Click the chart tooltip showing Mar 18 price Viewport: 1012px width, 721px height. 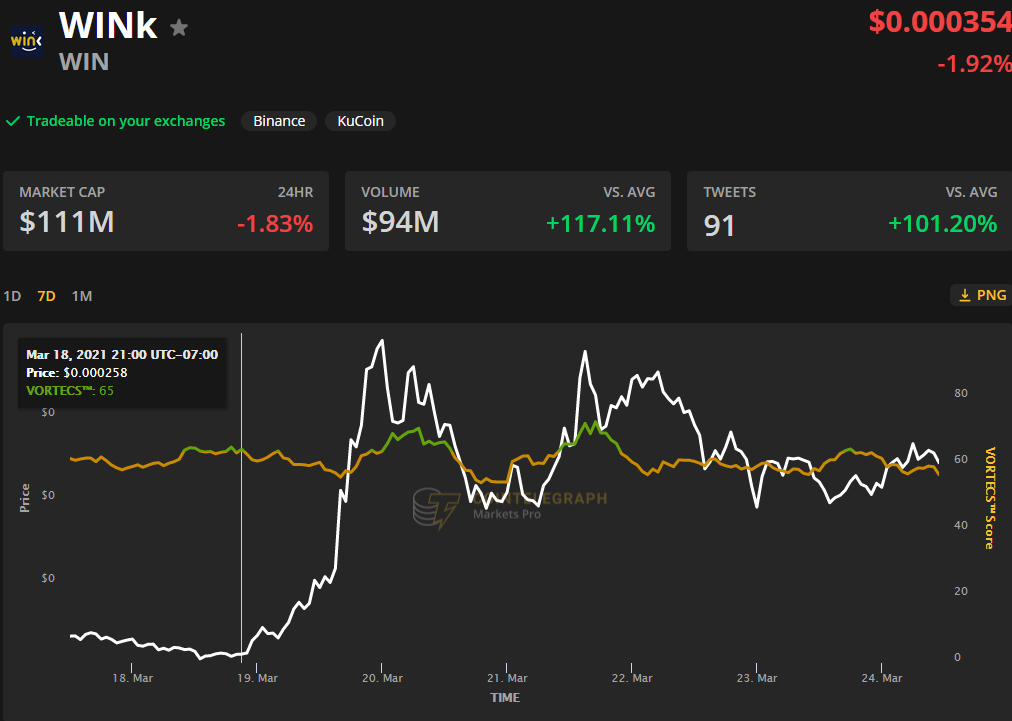coord(123,371)
